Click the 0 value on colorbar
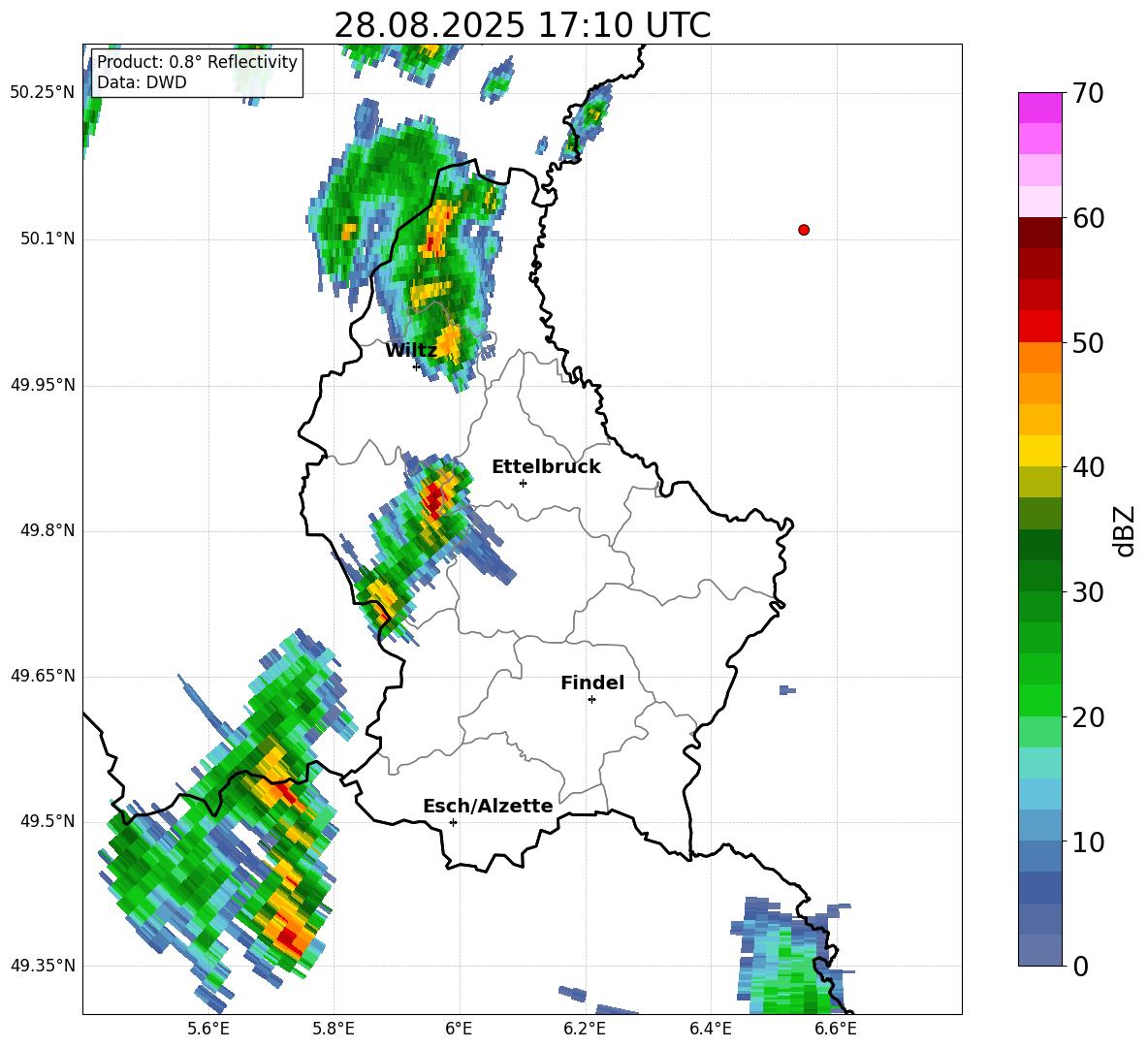 [x=1080, y=967]
